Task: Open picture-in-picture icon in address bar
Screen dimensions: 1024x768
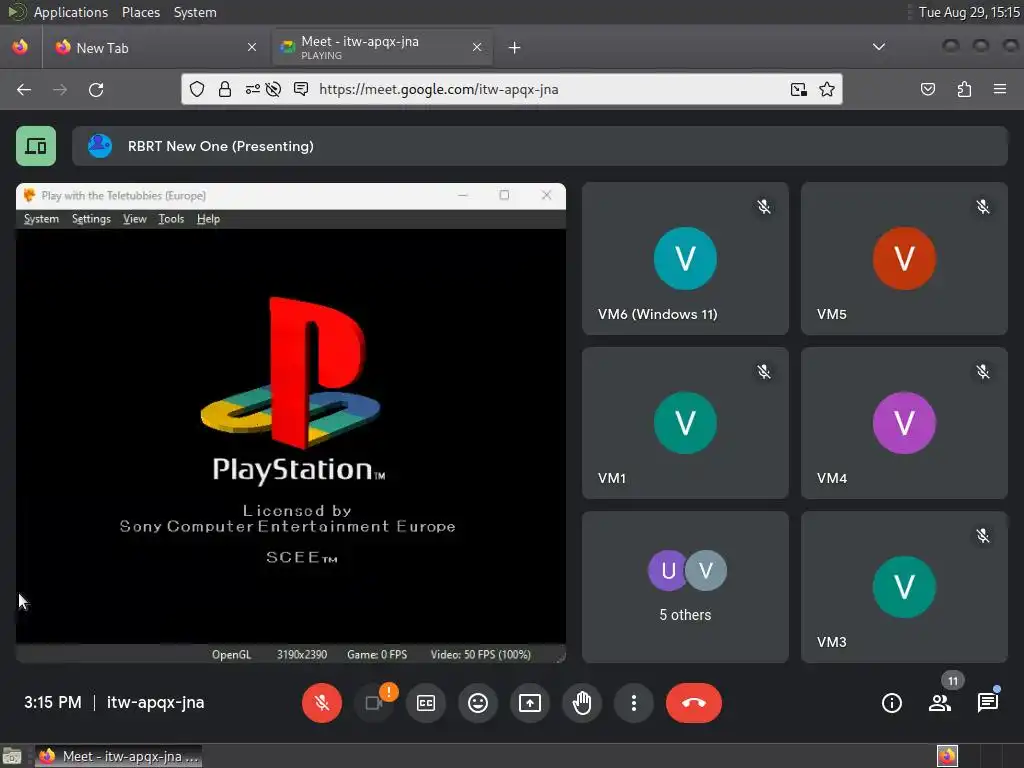Action: [799, 89]
